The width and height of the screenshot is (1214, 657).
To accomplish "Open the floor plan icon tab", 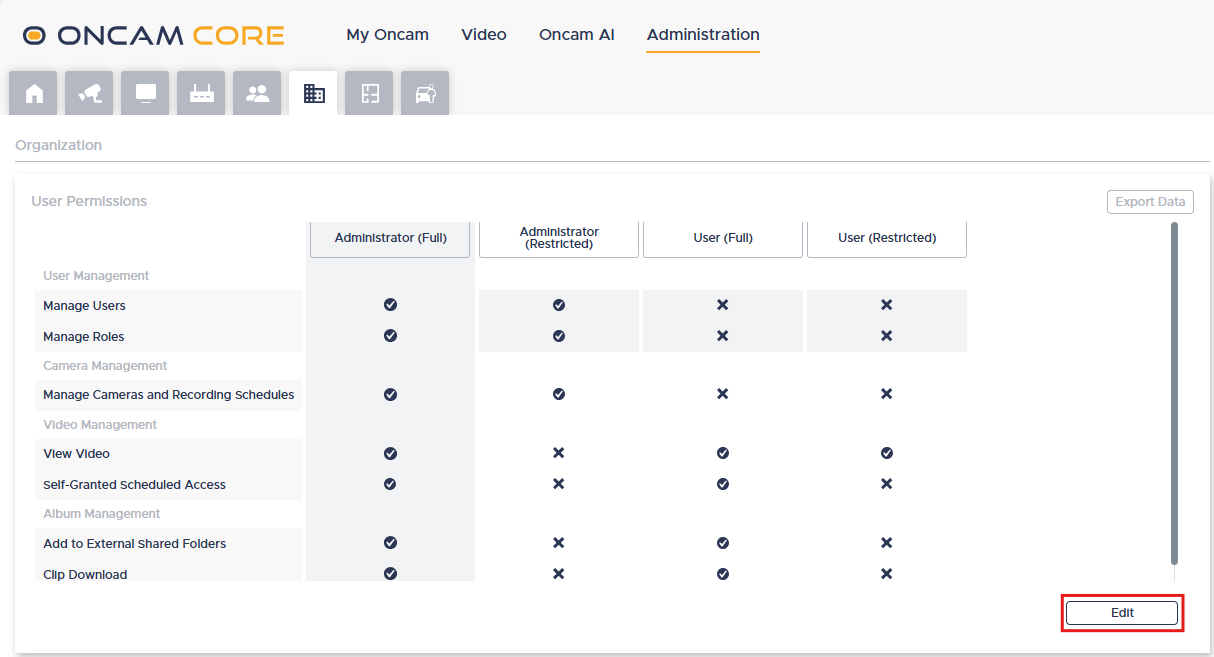I will click(370, 93).
